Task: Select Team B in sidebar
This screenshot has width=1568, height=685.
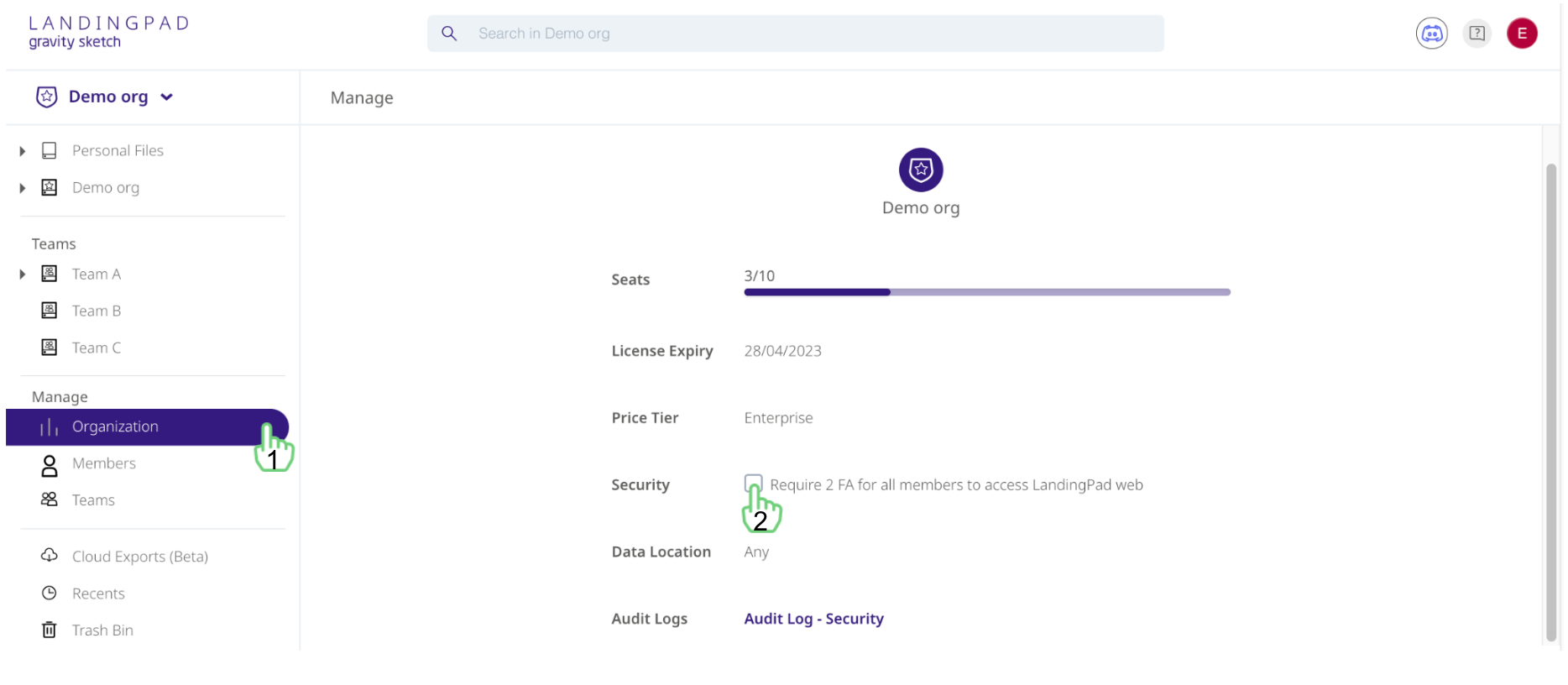Action: 97,311
